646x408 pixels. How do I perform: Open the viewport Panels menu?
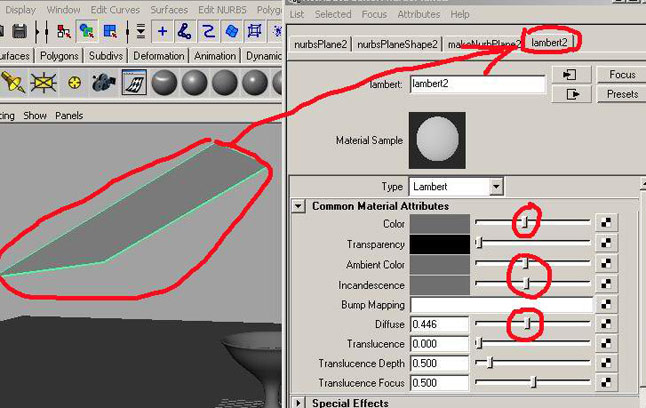pyautogui.click(x=69, y=115)
